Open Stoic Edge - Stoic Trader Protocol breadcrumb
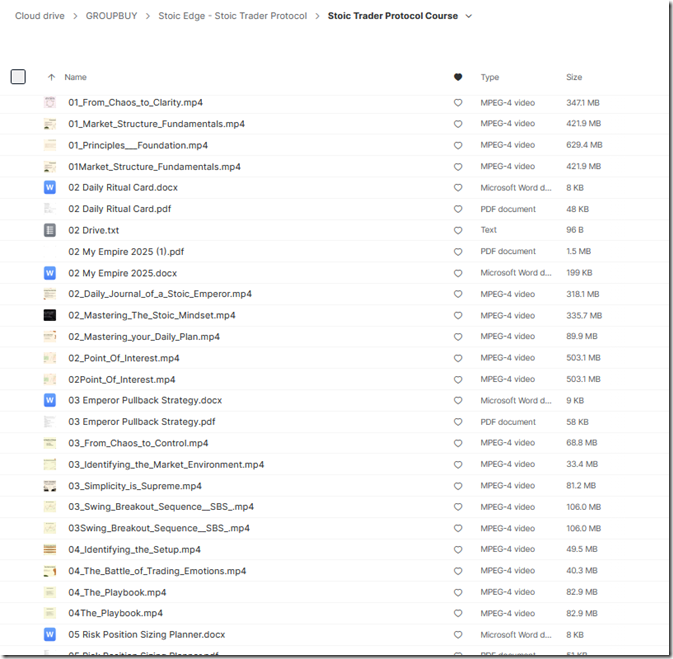The width and height of the screenshot is (673, 659). coord(234,16)
